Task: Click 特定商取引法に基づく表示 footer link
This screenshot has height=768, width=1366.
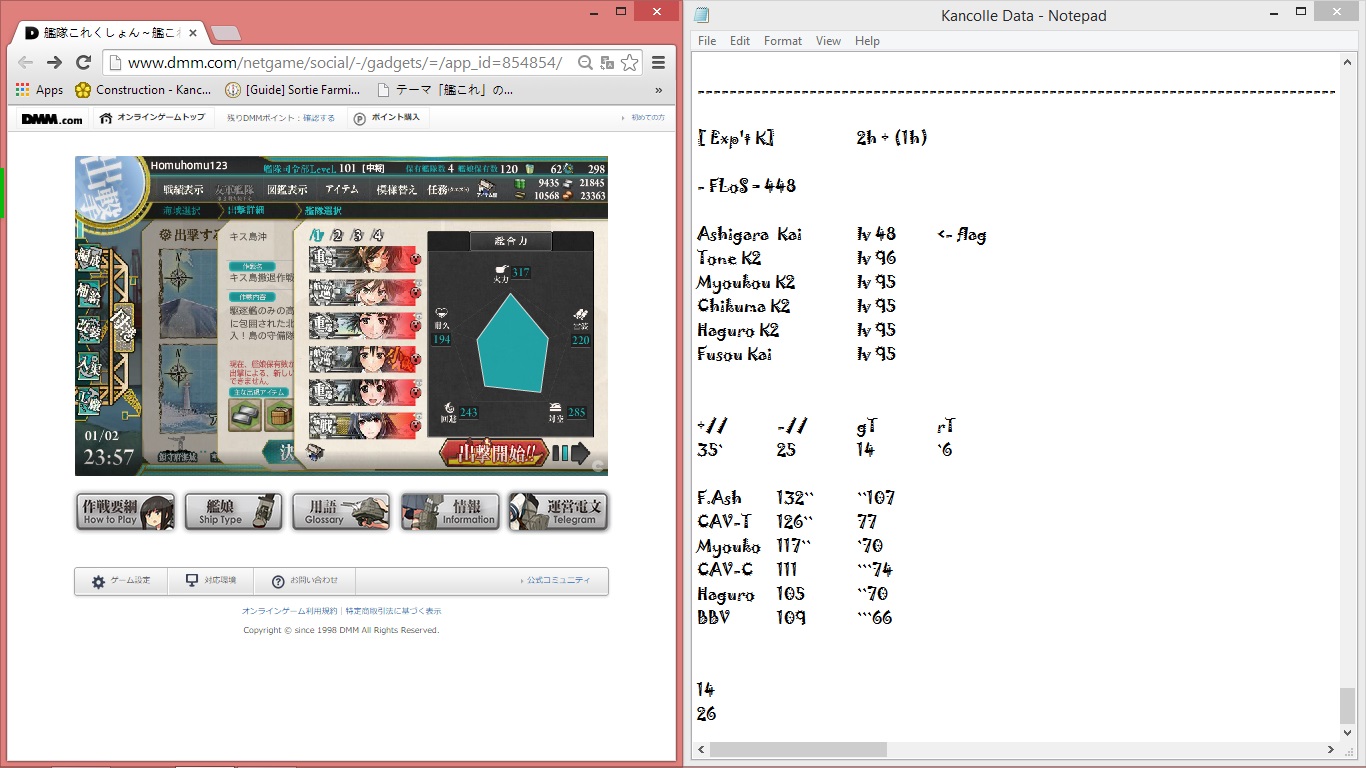Action: tap(393, 611)
